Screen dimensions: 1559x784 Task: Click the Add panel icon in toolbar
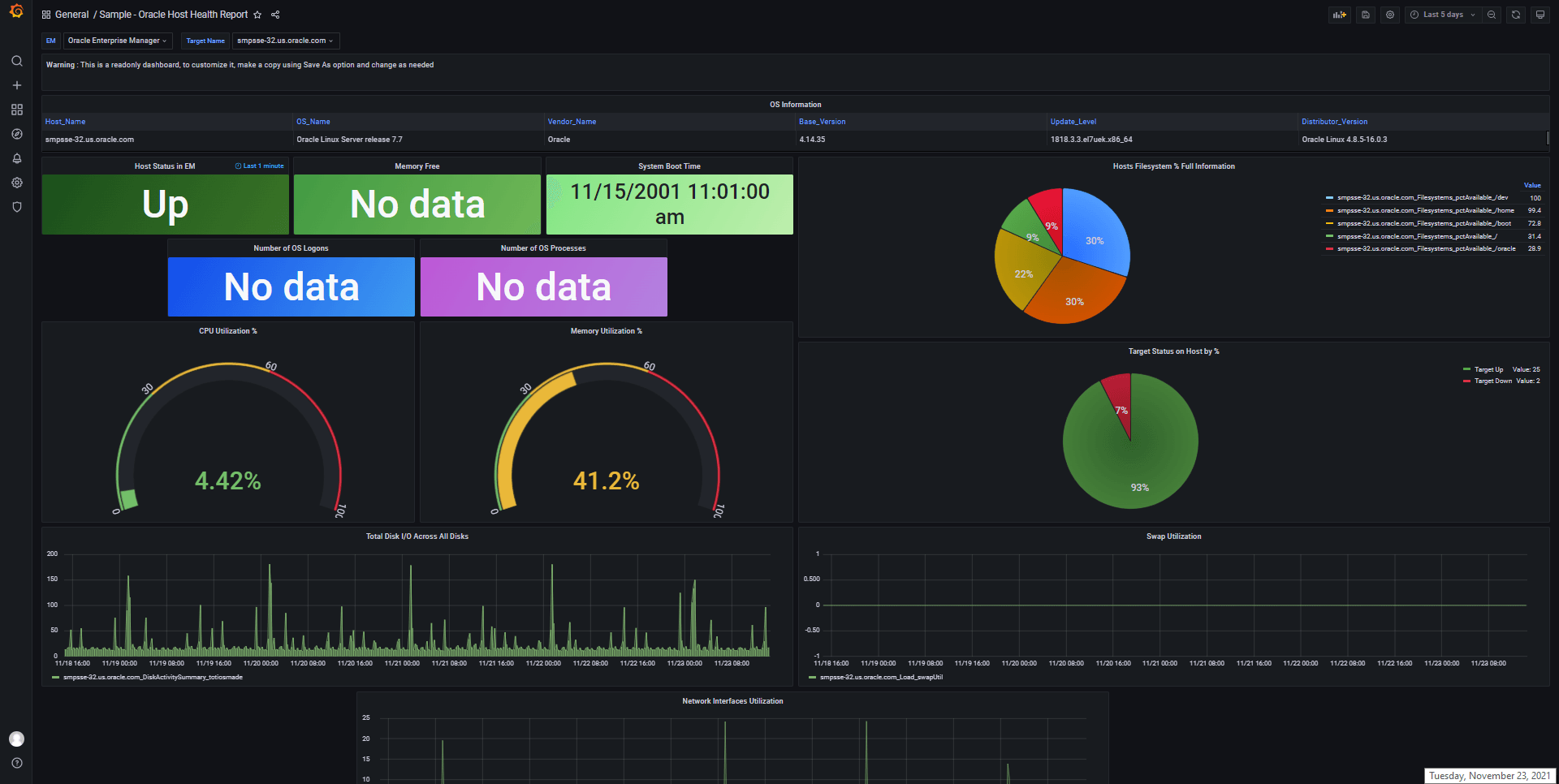1339,15
